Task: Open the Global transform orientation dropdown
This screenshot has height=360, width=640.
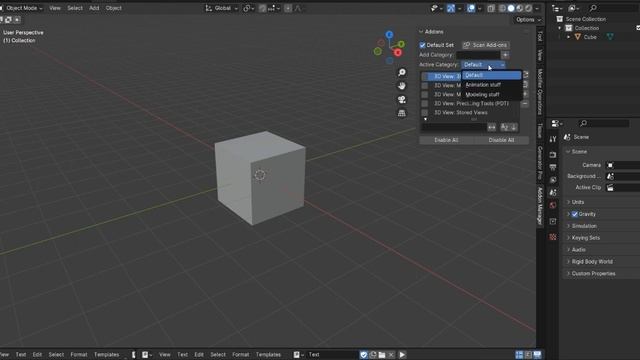Action: [222, 8]
